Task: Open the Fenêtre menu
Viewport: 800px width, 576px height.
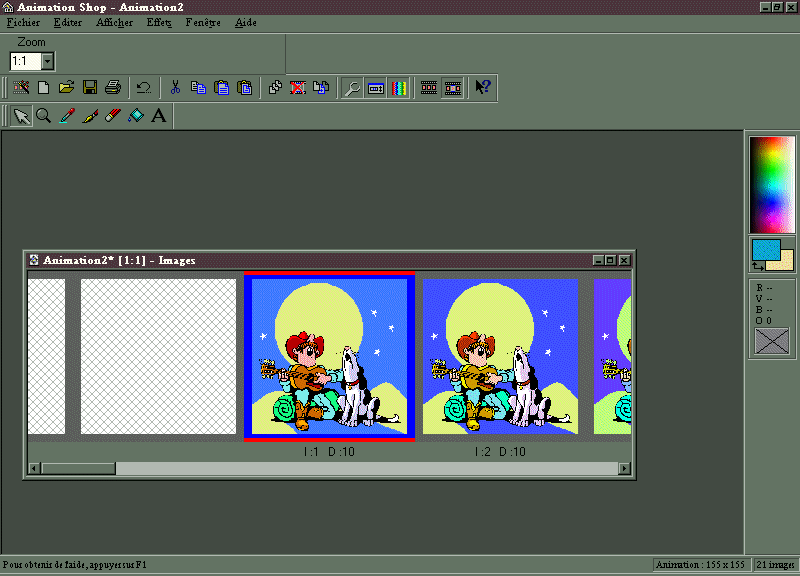Action: (x=203, y=22)
